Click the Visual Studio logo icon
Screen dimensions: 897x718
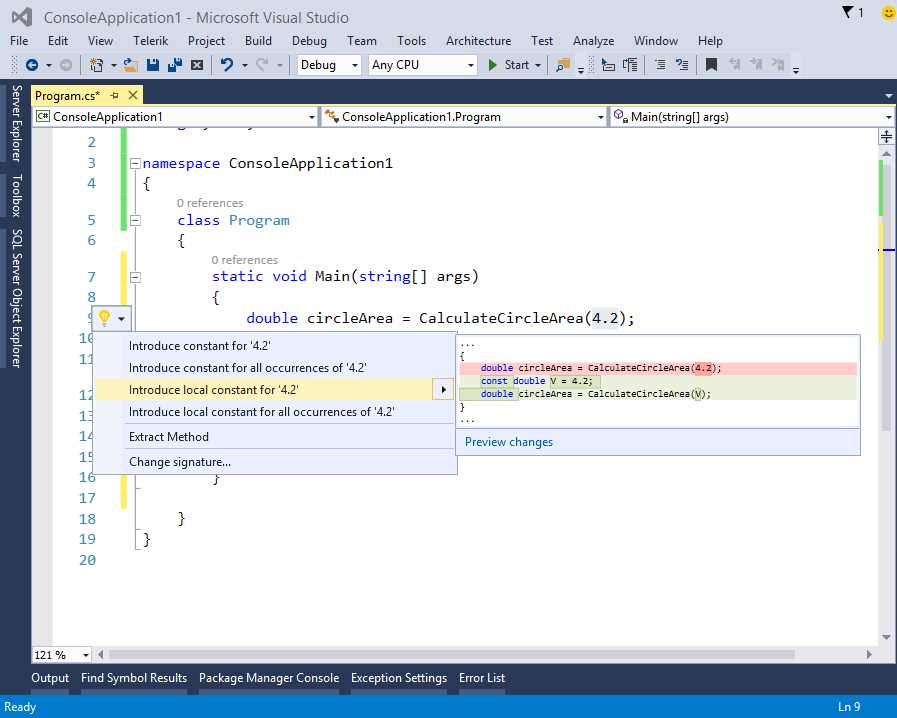pos(22,17)
